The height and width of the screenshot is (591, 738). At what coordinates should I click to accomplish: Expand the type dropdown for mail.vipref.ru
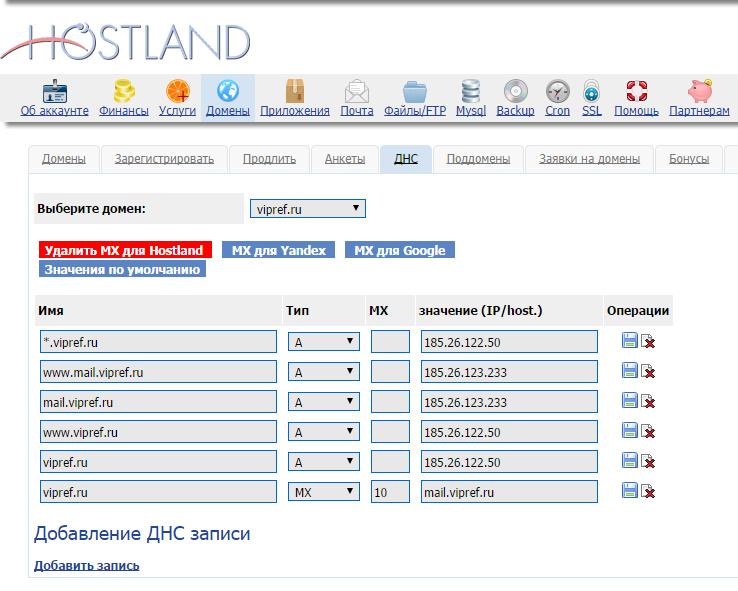point(323,402)
